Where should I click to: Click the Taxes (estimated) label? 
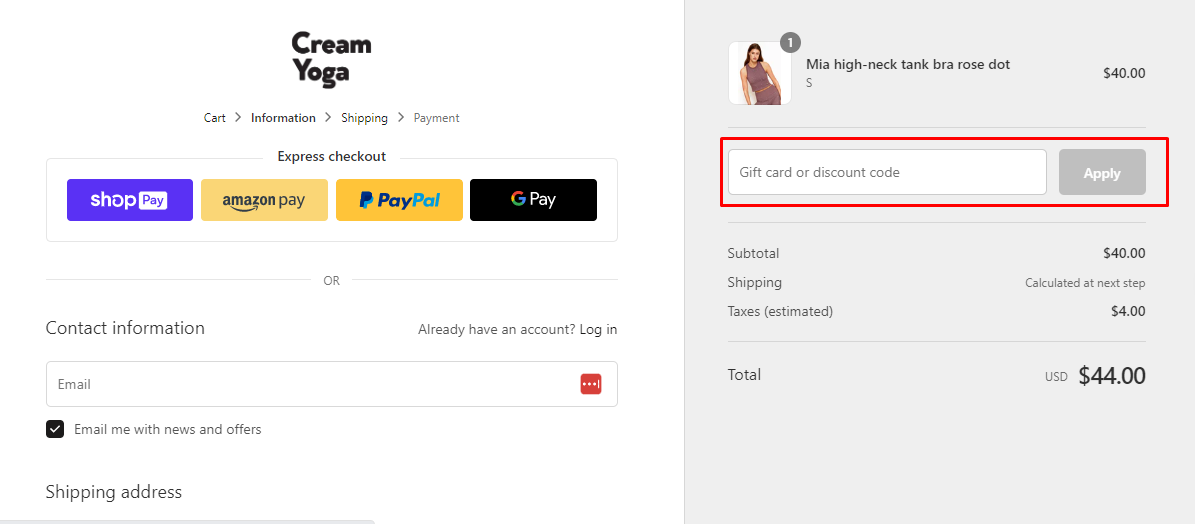tap(780, 312)
